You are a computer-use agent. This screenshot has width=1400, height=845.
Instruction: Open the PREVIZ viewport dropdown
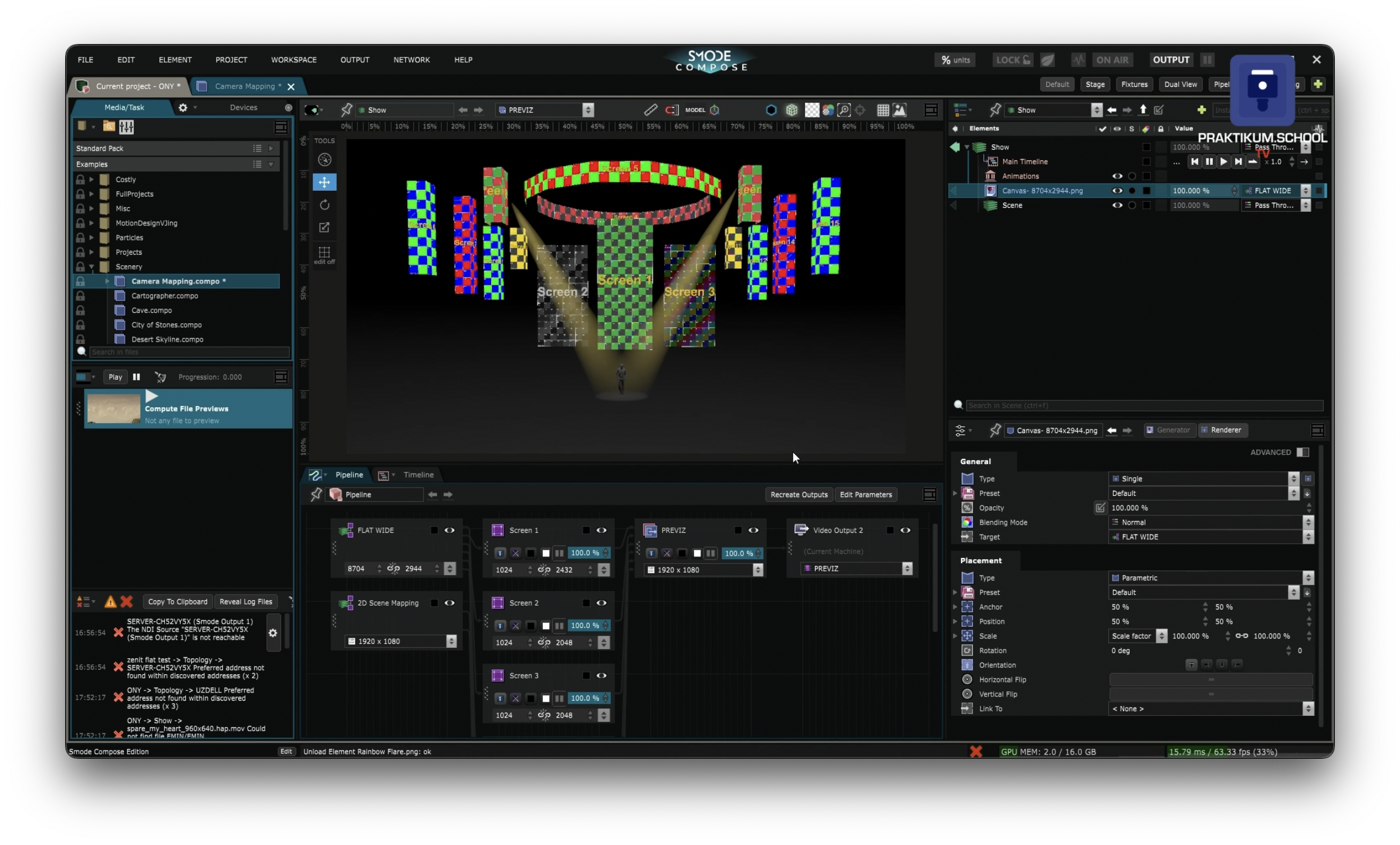click(x=545, y=110)
